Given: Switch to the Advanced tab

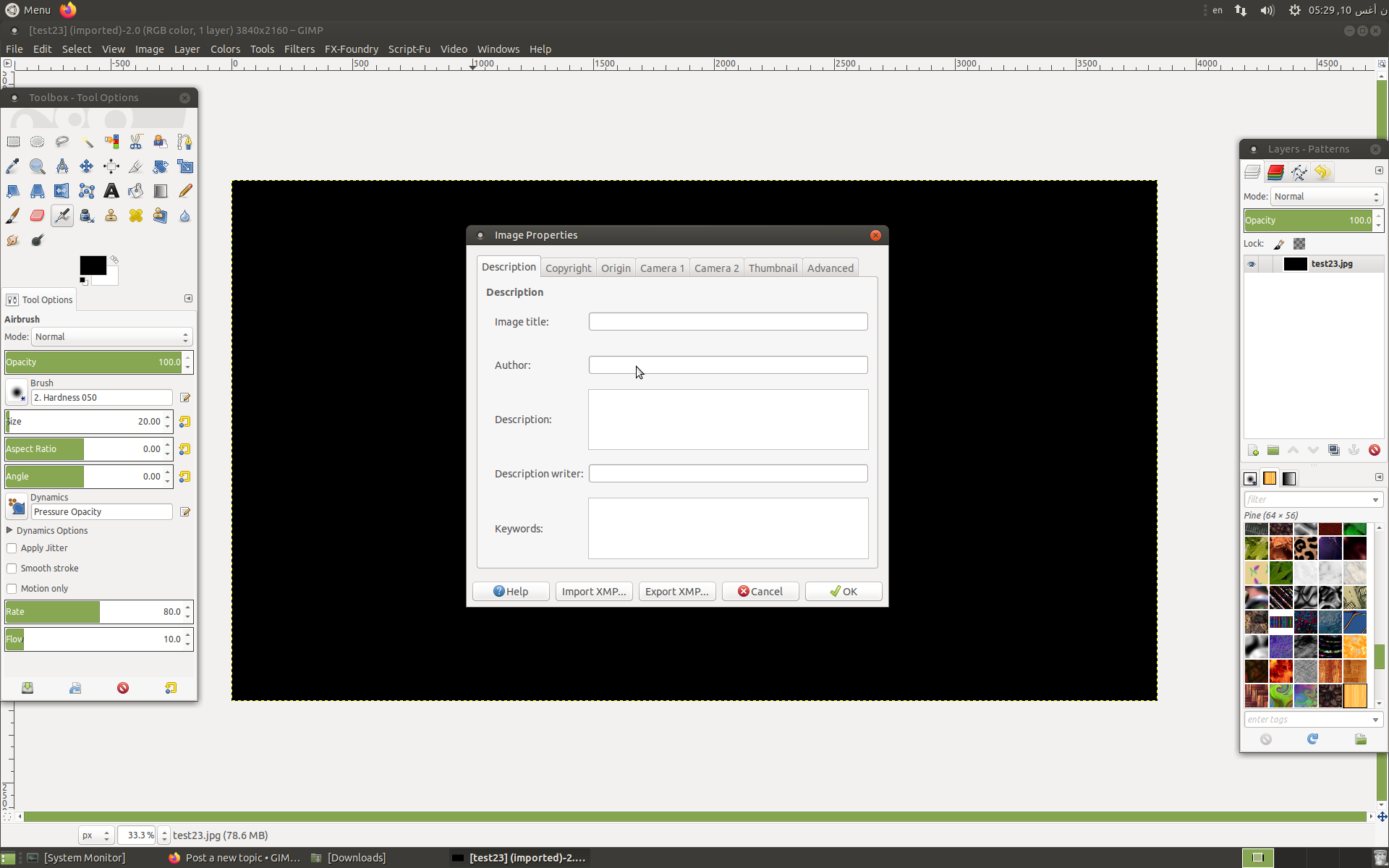Looking at the screenshot, I should click(830, 268).
